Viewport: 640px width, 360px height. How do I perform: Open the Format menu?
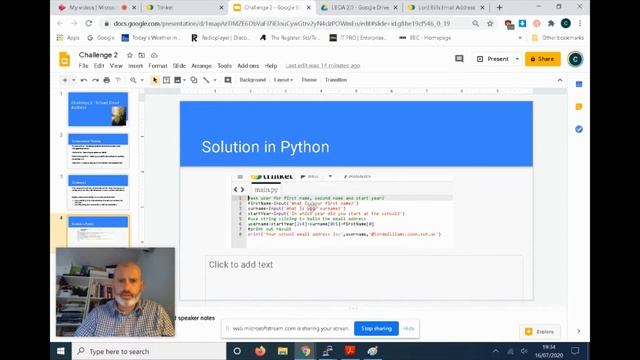[158, 66]
